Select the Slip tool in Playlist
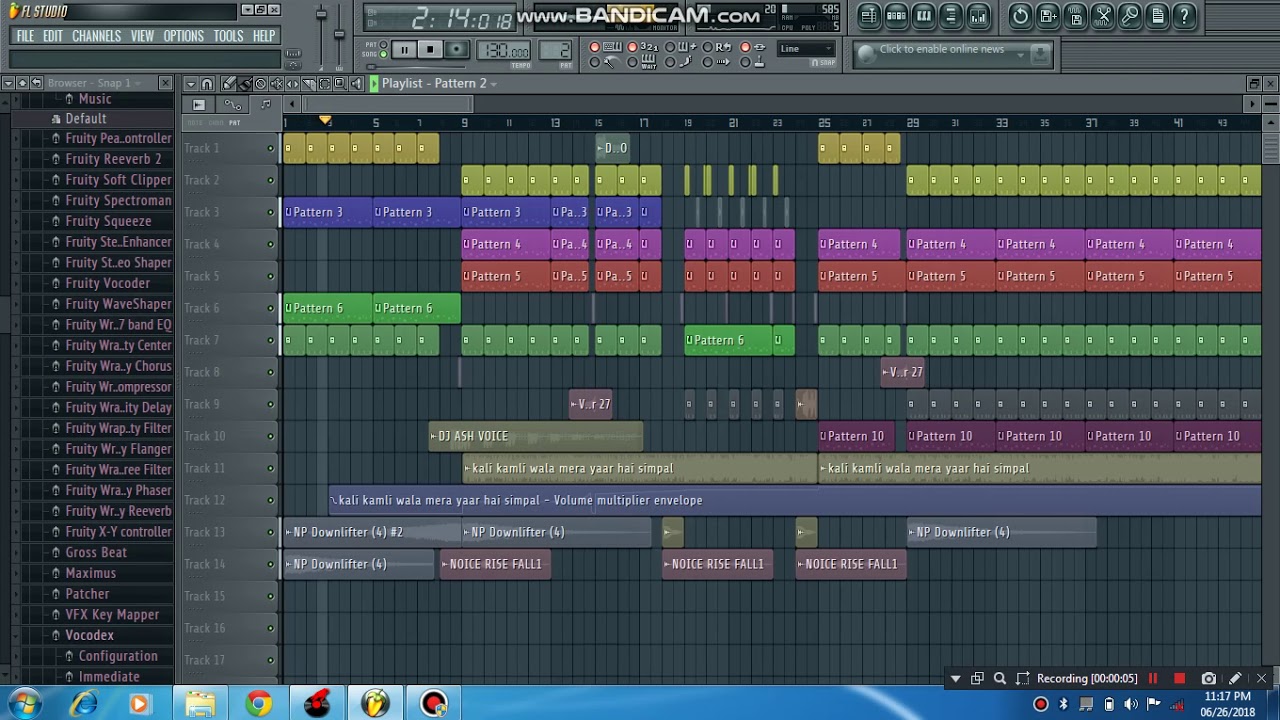 click(292, 84)
